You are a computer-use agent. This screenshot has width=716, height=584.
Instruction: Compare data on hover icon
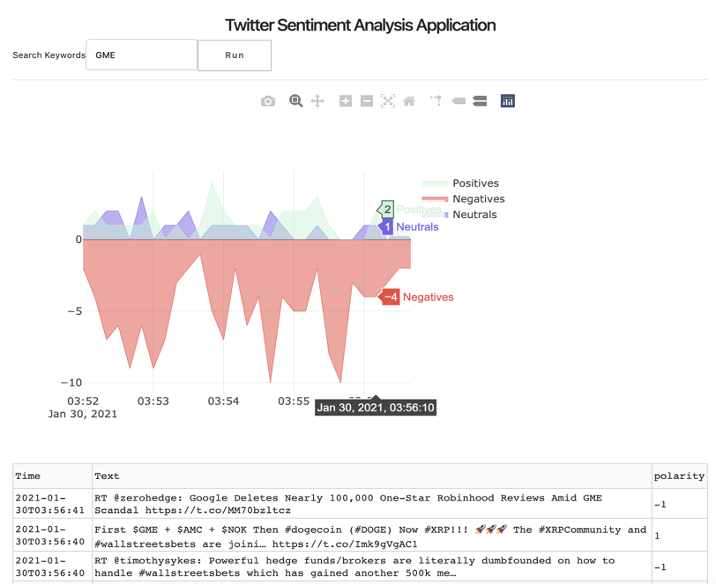(479, 101)
